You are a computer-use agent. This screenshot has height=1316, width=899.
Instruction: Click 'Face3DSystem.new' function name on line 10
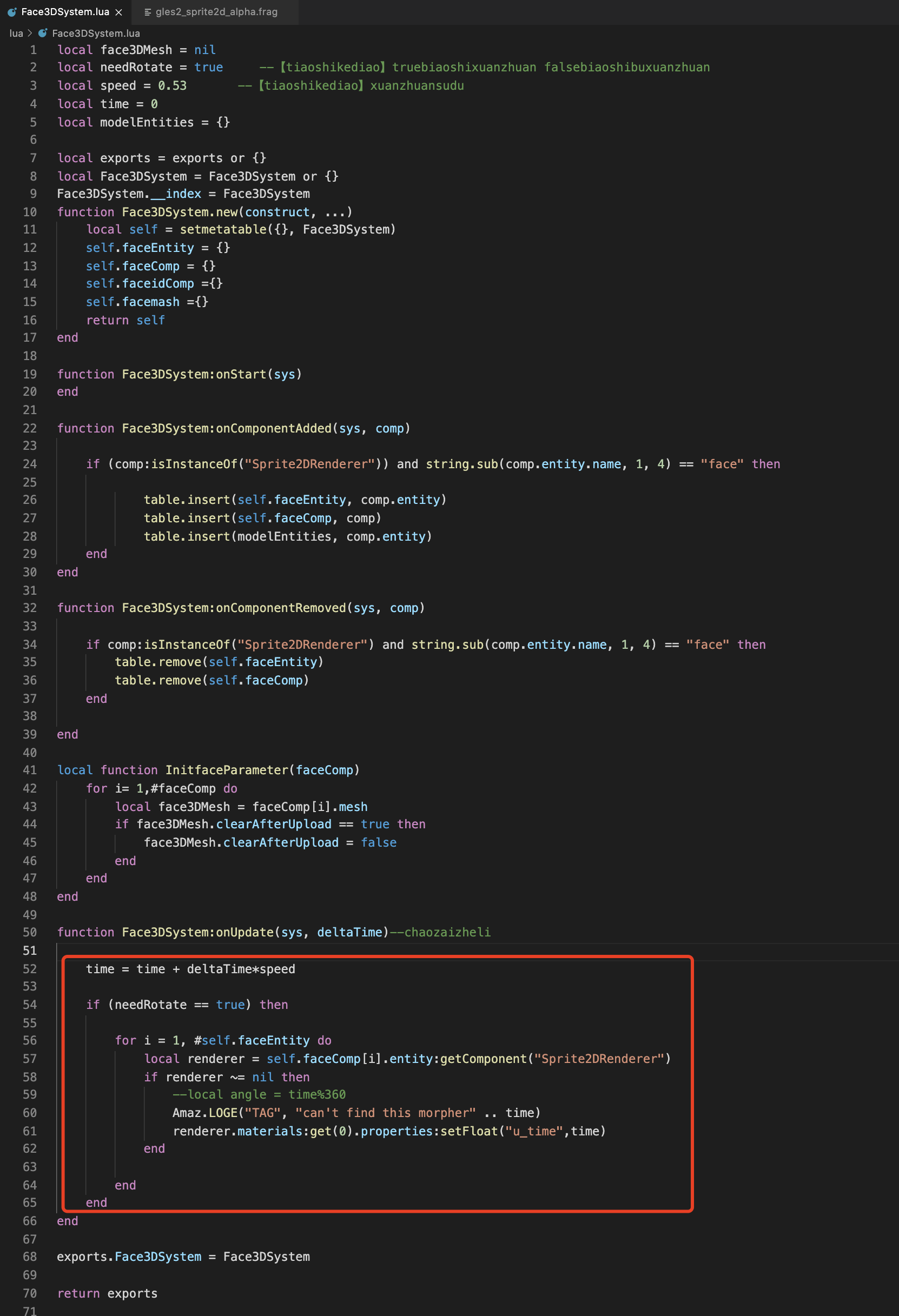tap(180, 212)
